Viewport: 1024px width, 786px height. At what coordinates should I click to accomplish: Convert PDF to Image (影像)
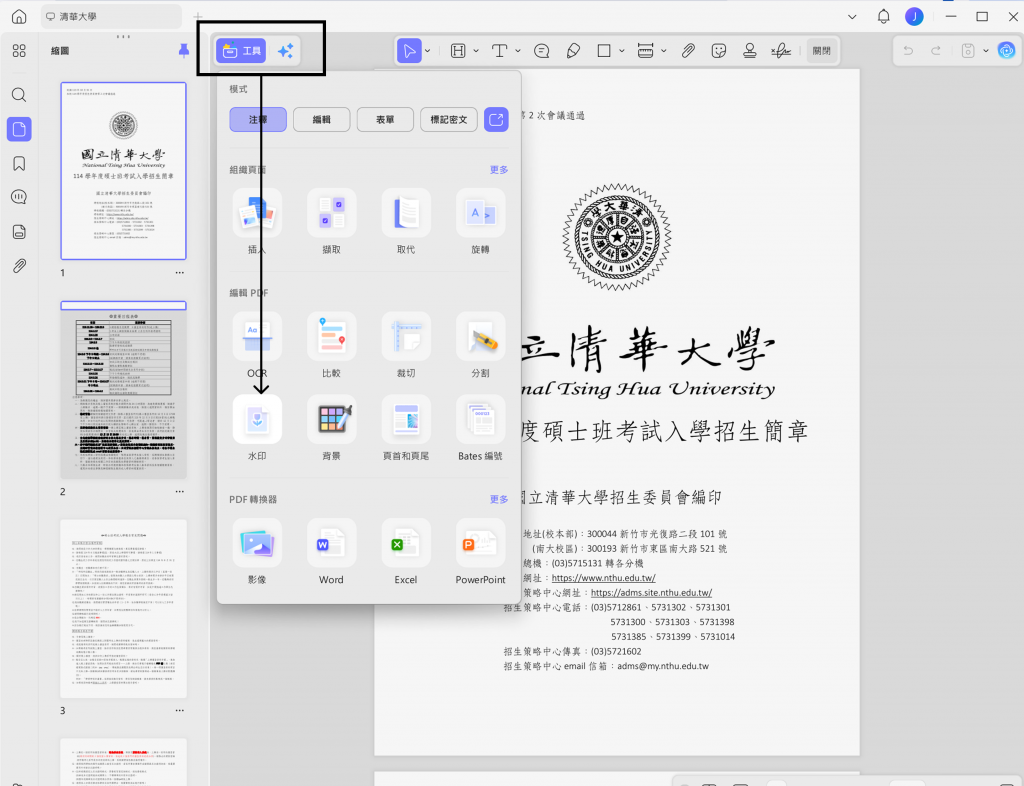coord(257,543)
